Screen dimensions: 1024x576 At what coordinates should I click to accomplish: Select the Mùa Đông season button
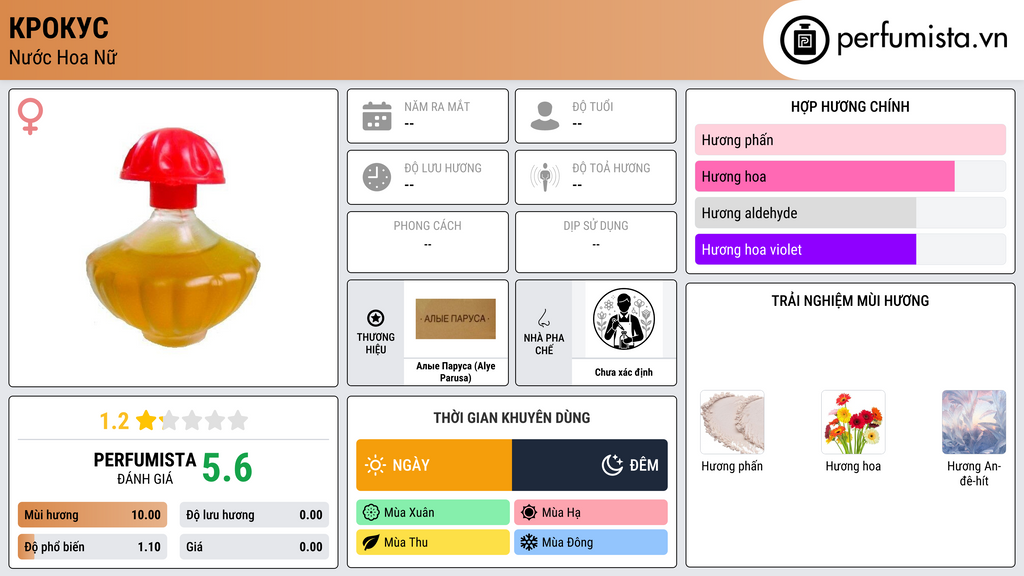(591, 542)
